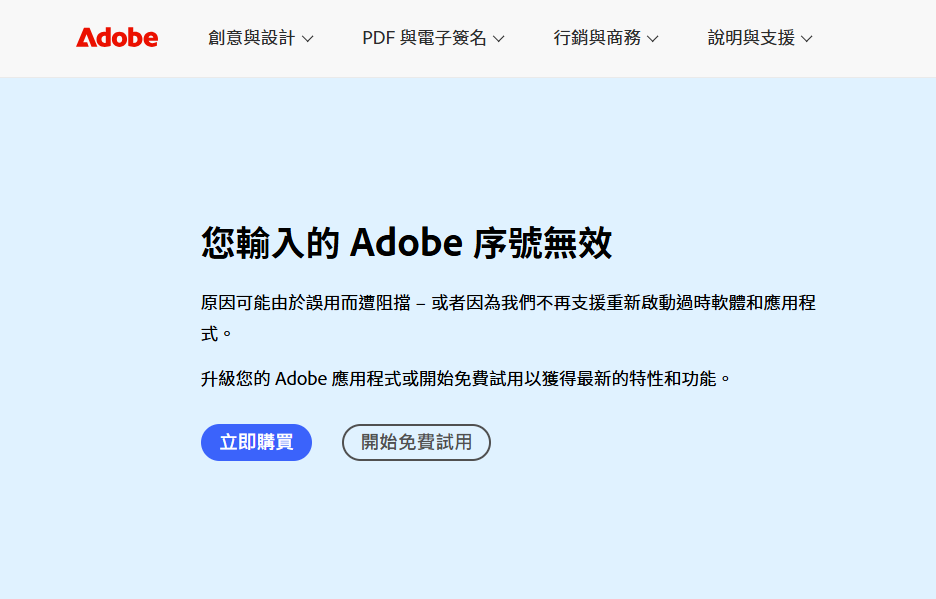Click the sentence starting 升級您的
Viewport: 936px width, 599px height.
466,379
